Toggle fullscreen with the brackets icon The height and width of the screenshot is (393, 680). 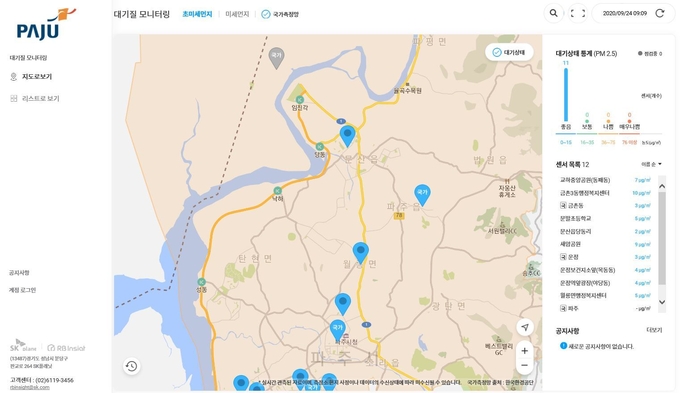[x=578, y=13]
